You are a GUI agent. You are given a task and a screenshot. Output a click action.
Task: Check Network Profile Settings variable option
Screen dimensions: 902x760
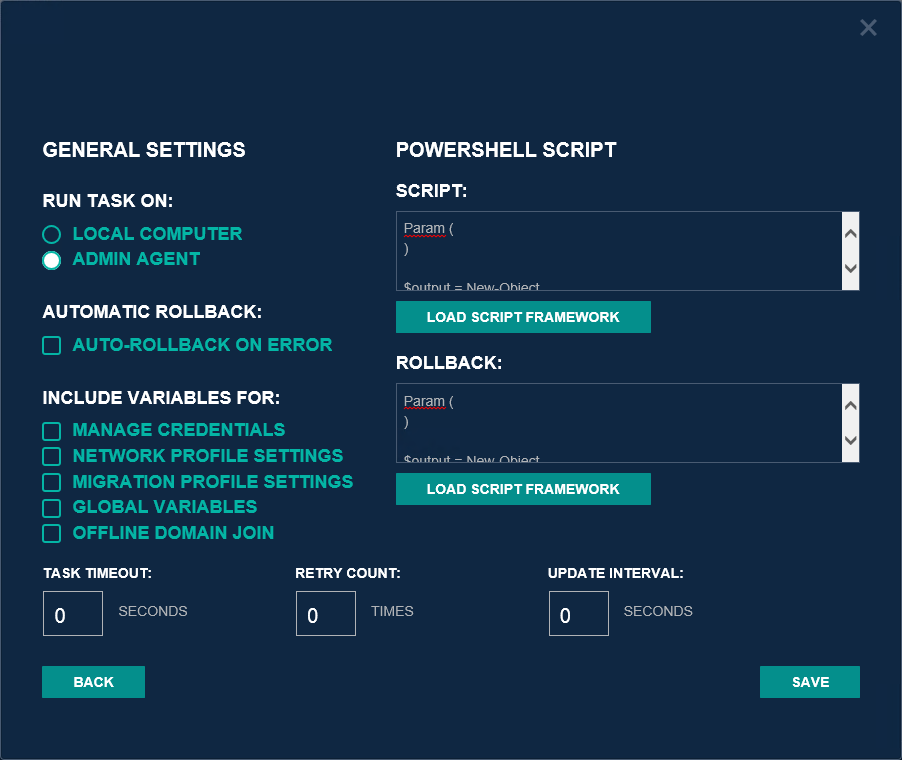[x=52, y=457]
